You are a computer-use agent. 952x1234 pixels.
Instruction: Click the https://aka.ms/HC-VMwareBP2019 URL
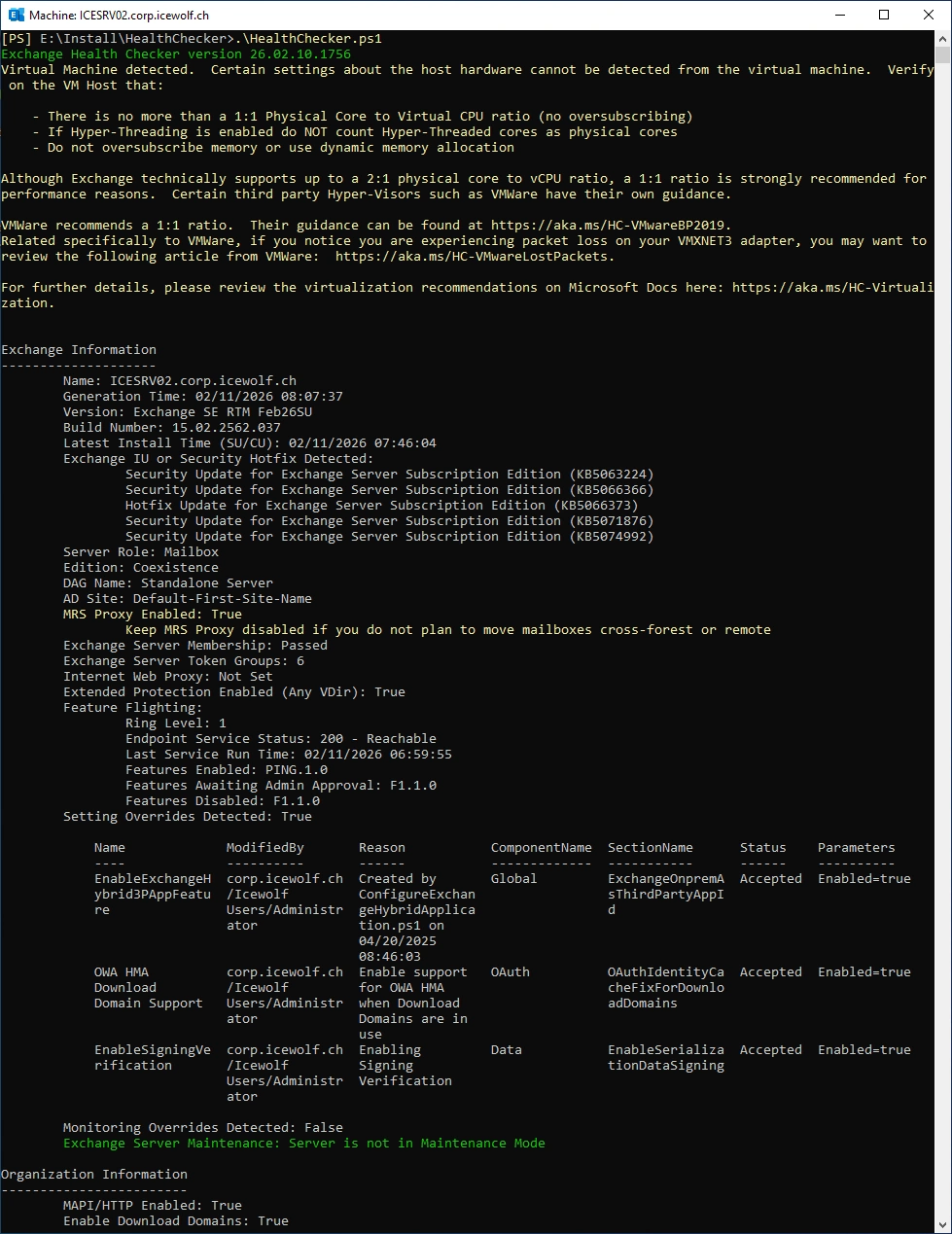pos(611,226)
